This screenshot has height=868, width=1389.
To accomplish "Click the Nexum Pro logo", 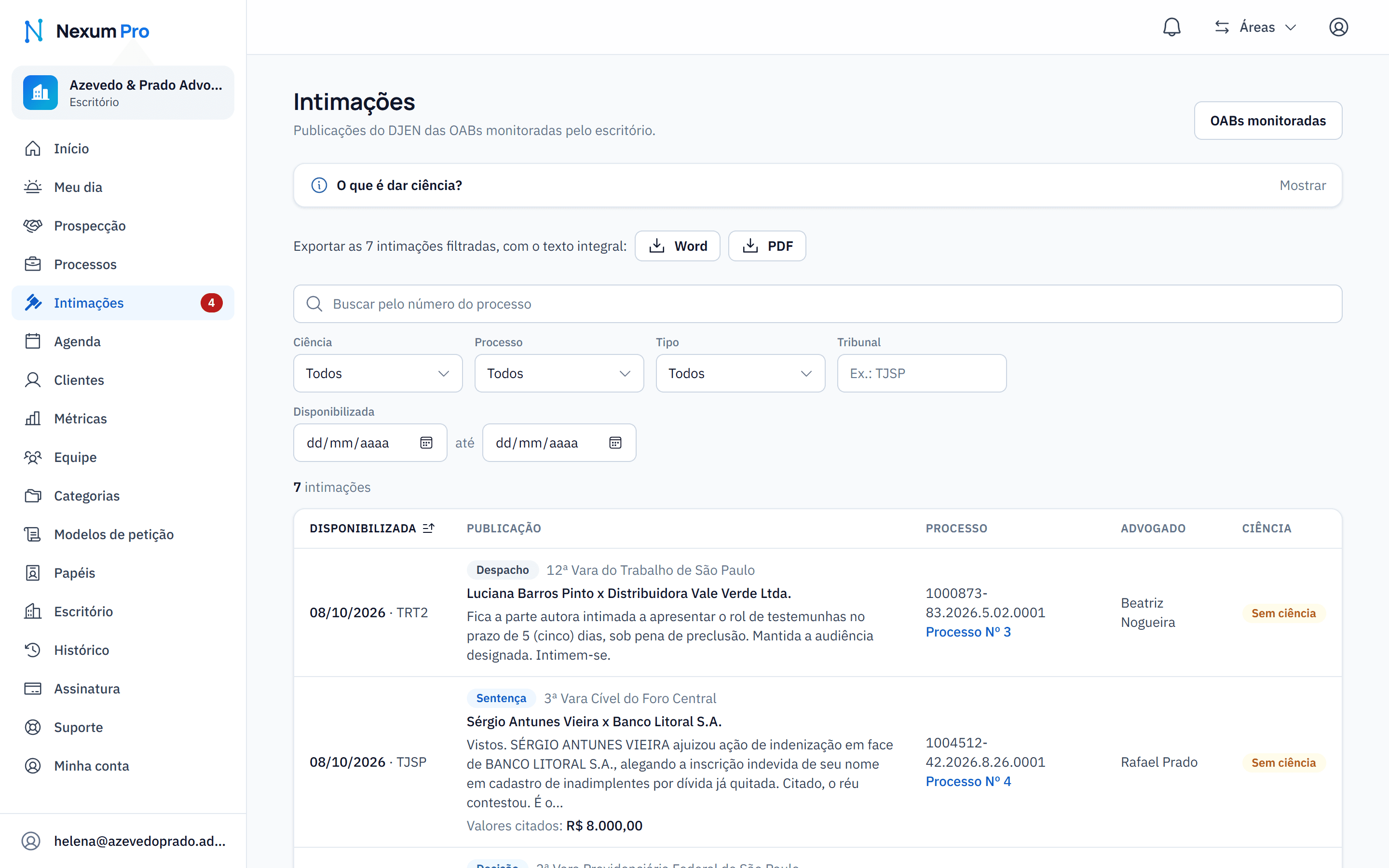I will pos(87,31).
